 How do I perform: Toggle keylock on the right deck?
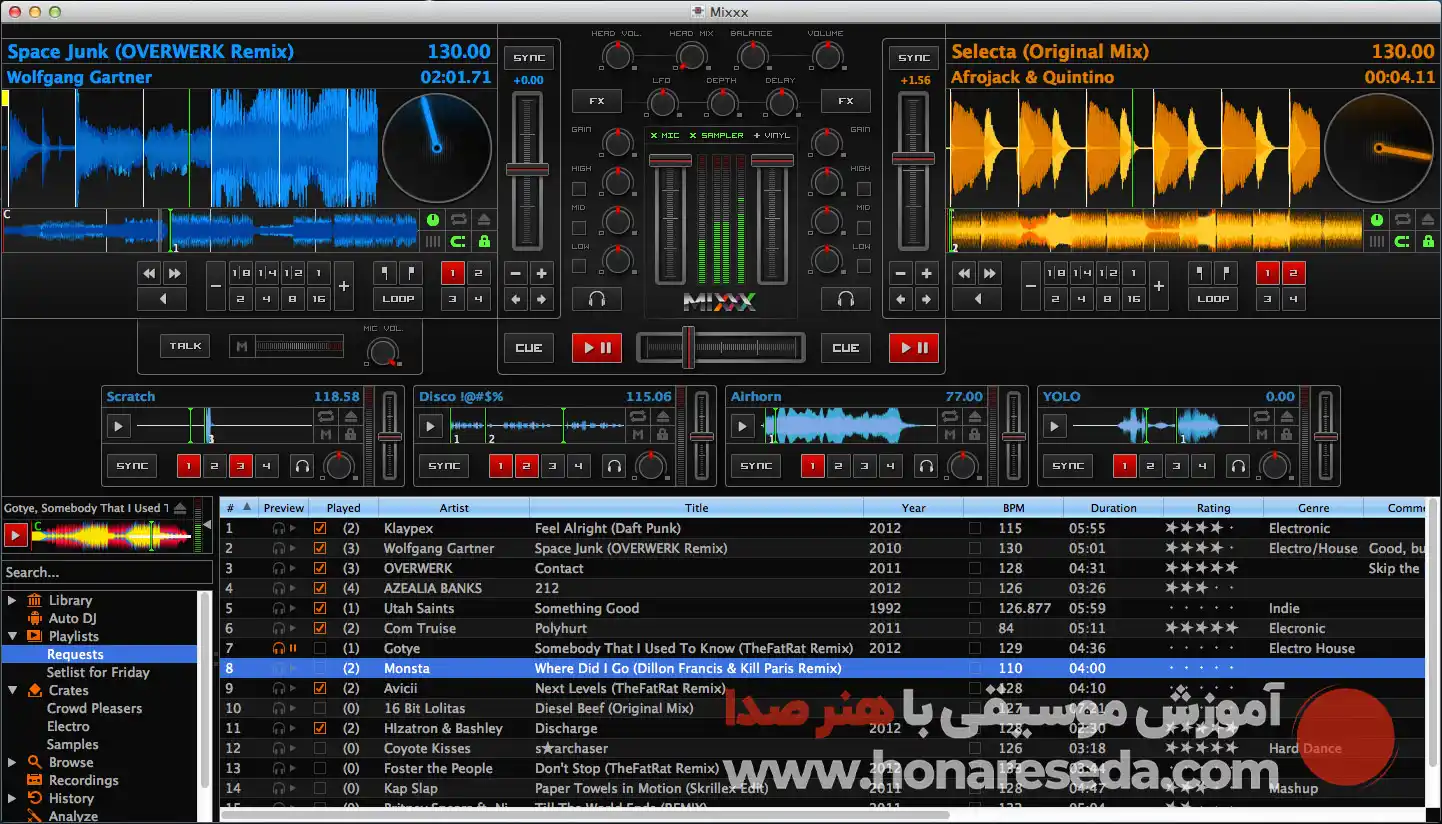[x=1429, y=241]
